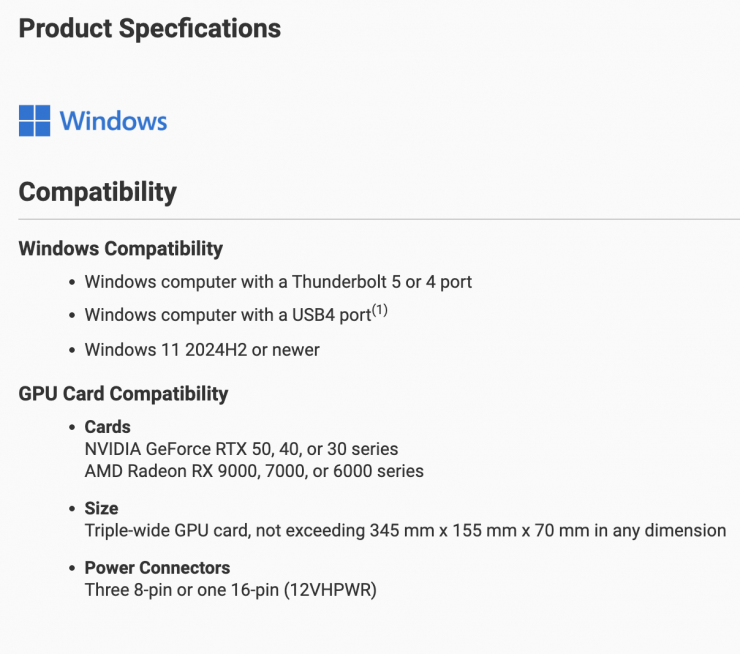Screen dimensions: 740x654
Task: Click the USB4 port requirement line
Action: [227, 316]
